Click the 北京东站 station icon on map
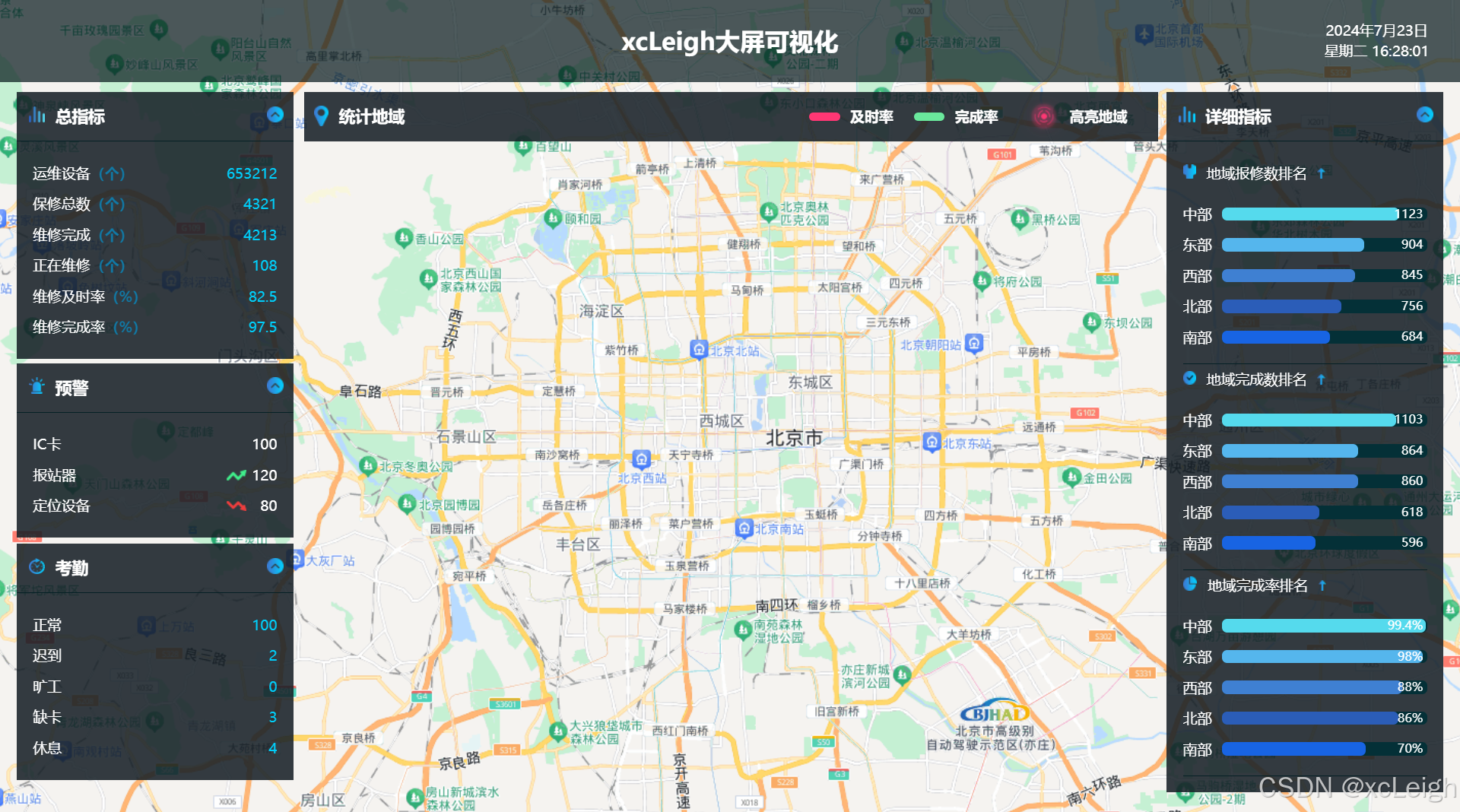Screen dimensions: 1460x812 click(x=932, y=442)
